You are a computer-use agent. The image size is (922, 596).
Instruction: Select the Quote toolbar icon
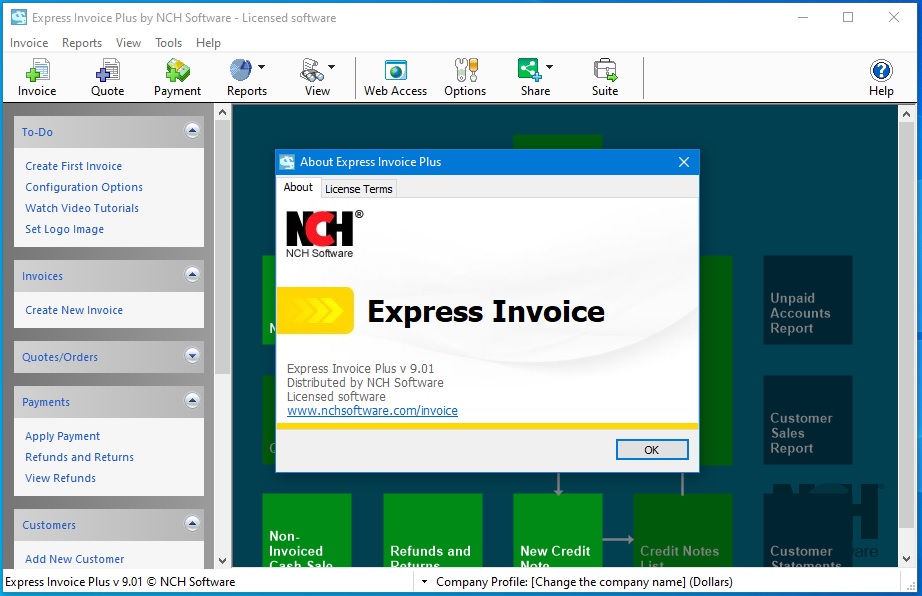(x=106, y=77)
